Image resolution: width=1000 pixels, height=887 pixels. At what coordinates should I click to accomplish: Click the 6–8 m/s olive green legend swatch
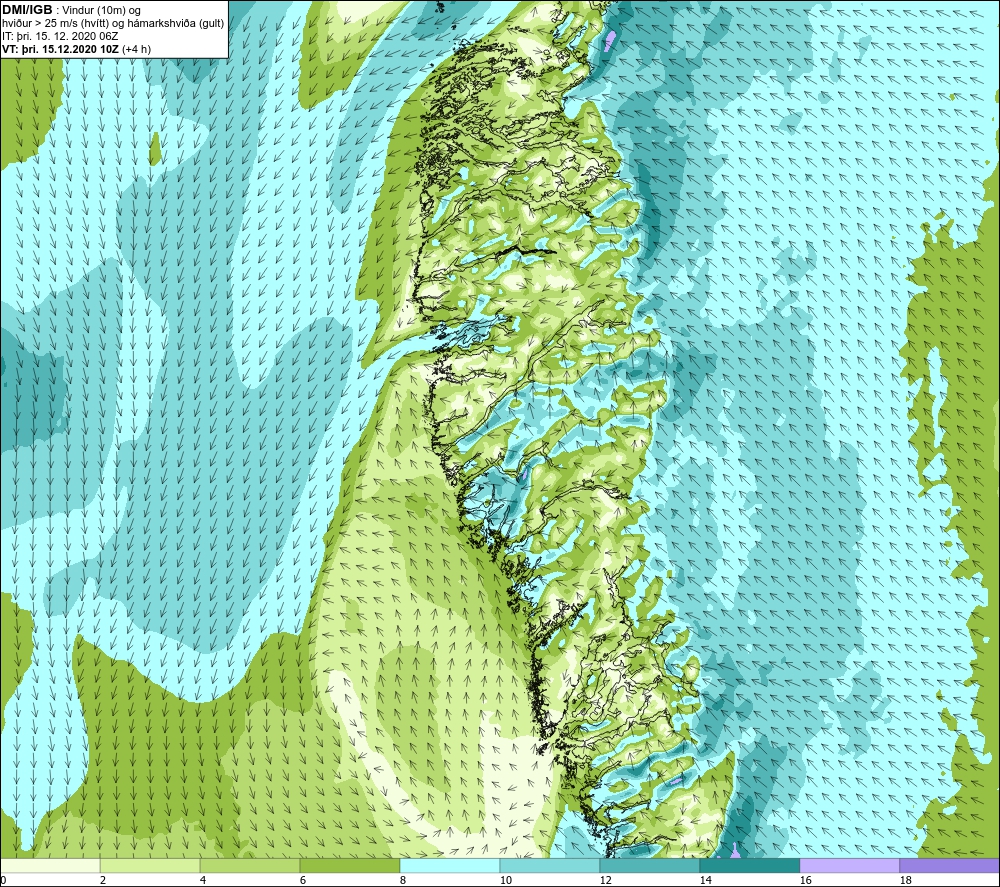coord(349,866)
